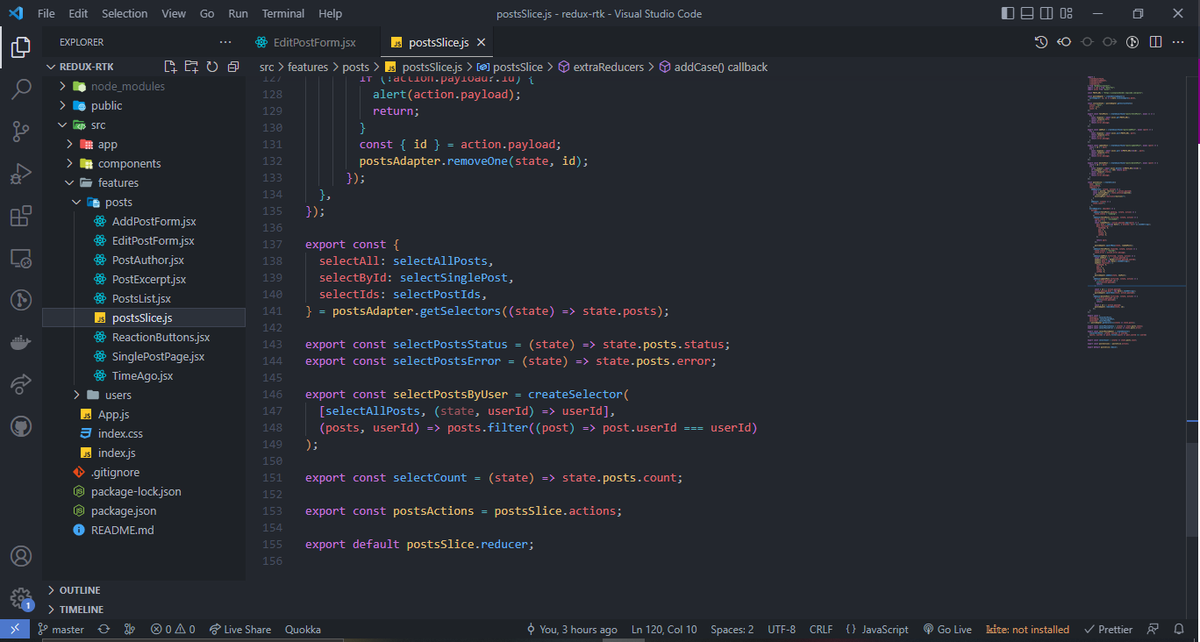The width and height of the screenshot is (1200, 642).
Task: Toggle file blame icon in editor toolbar
Action: pyautogui.click(x=1133, y=42)
